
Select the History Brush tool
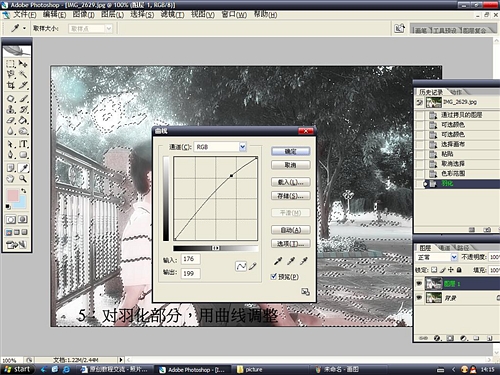(23, 109)
